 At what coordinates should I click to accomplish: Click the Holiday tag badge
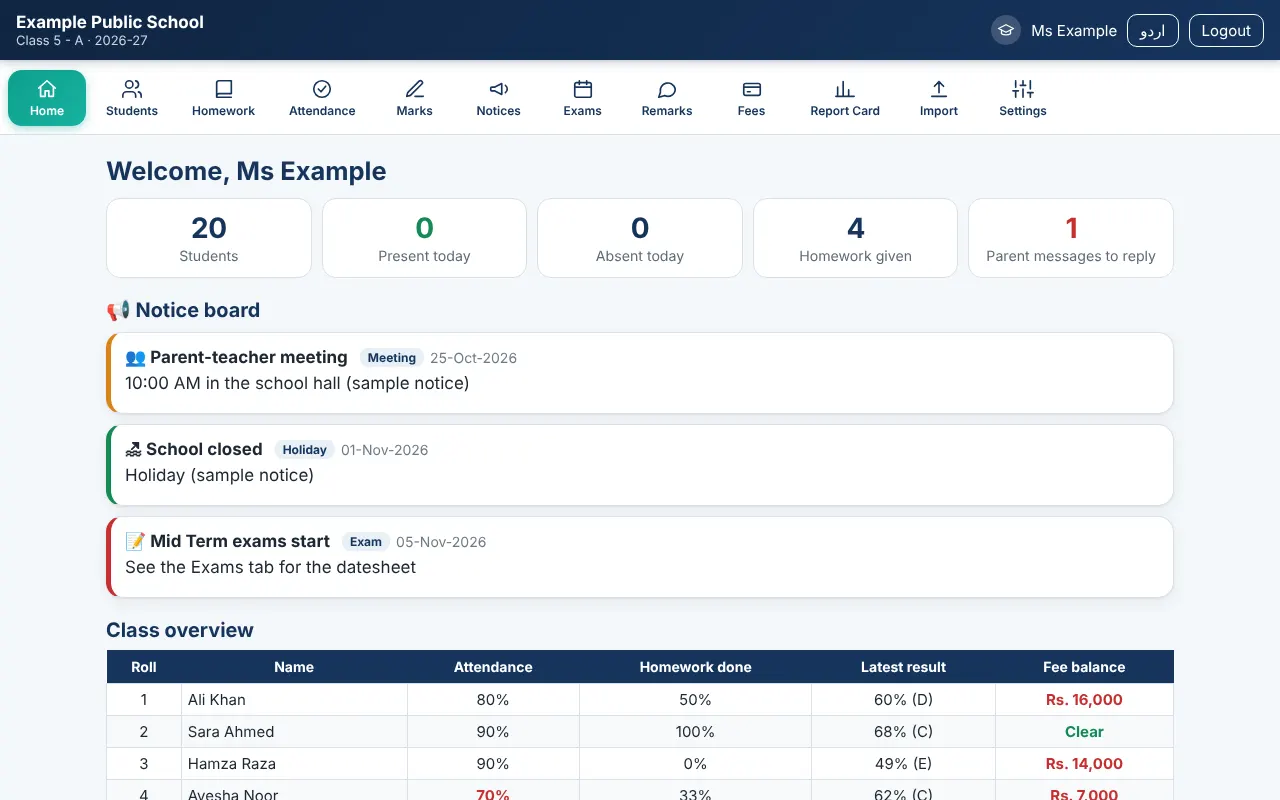(x=305, y=450)
